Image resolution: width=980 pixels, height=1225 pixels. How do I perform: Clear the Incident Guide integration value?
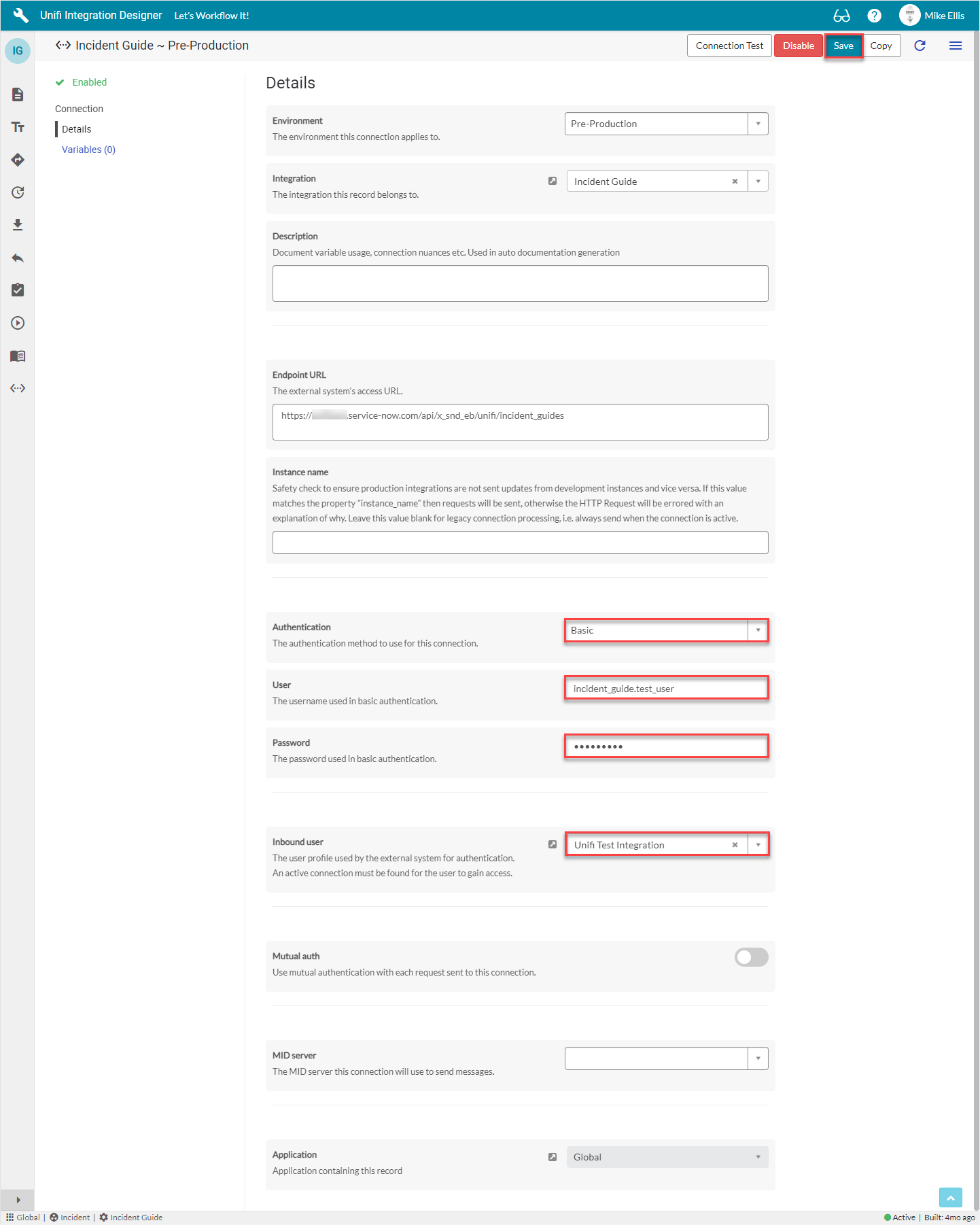coord(735,182)
